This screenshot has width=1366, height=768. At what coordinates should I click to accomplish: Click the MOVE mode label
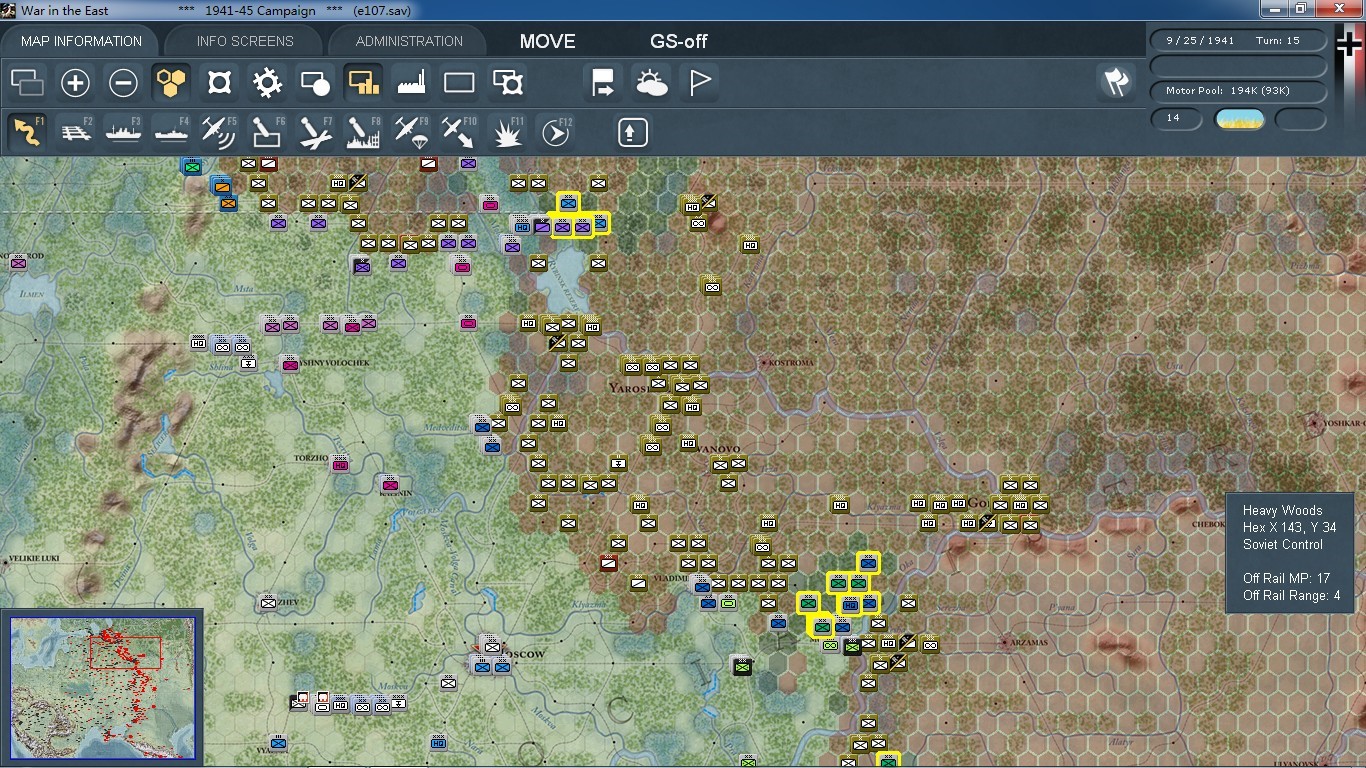click(x=547, y=41)
